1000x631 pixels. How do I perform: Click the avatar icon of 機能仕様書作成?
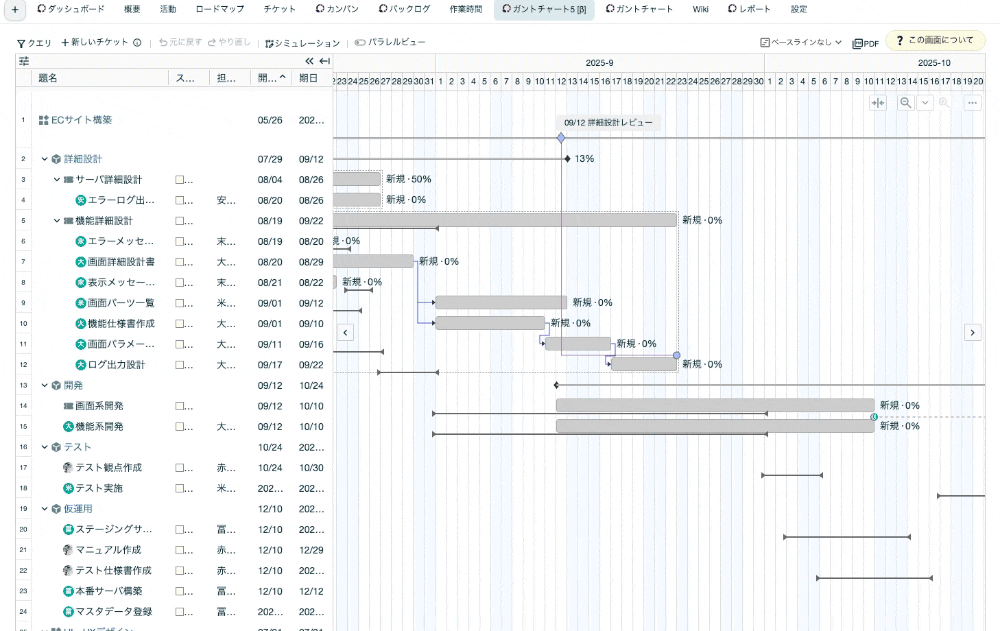click(80, 323)
